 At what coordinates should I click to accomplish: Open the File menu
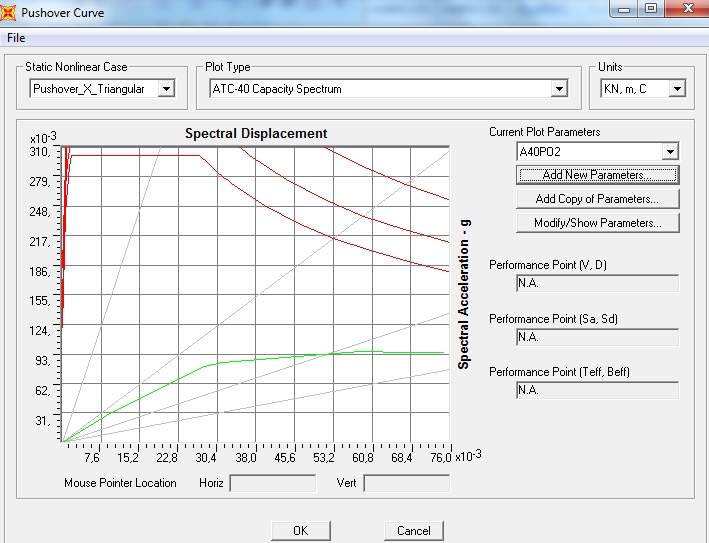(x=16, y=38)
